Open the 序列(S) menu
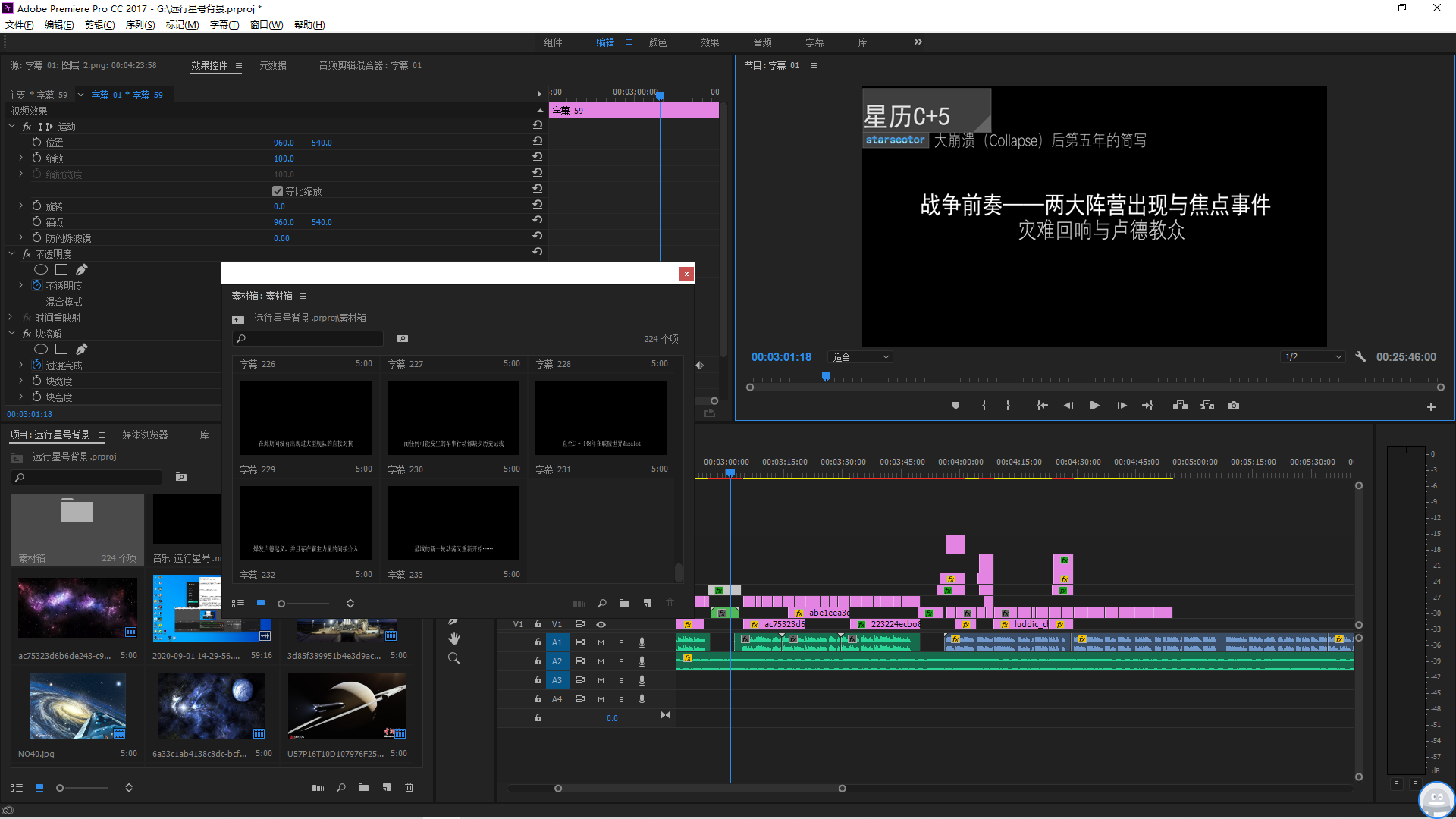Viewport: 1456px width, 819px height. (x=140, y=25)
